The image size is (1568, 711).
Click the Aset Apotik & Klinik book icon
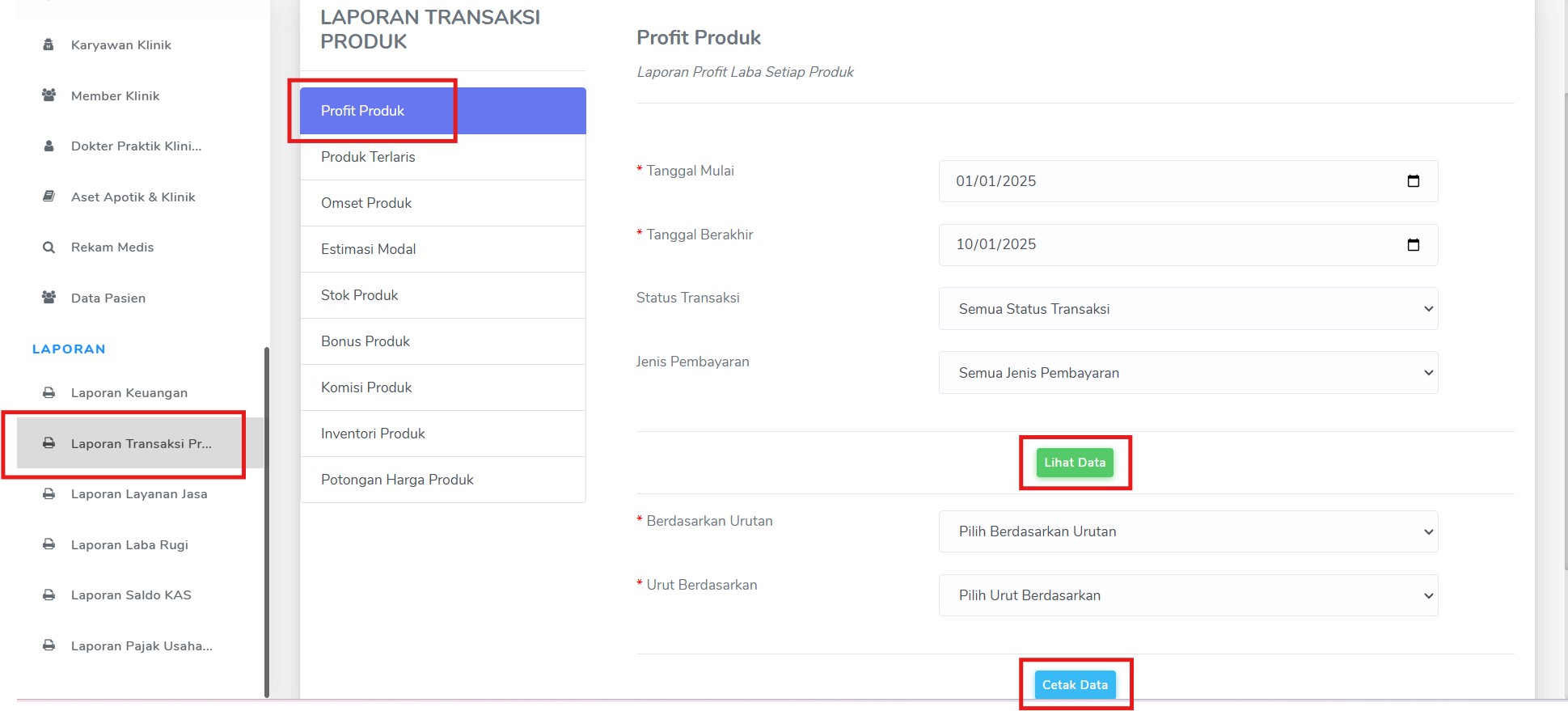click(49, 197)
